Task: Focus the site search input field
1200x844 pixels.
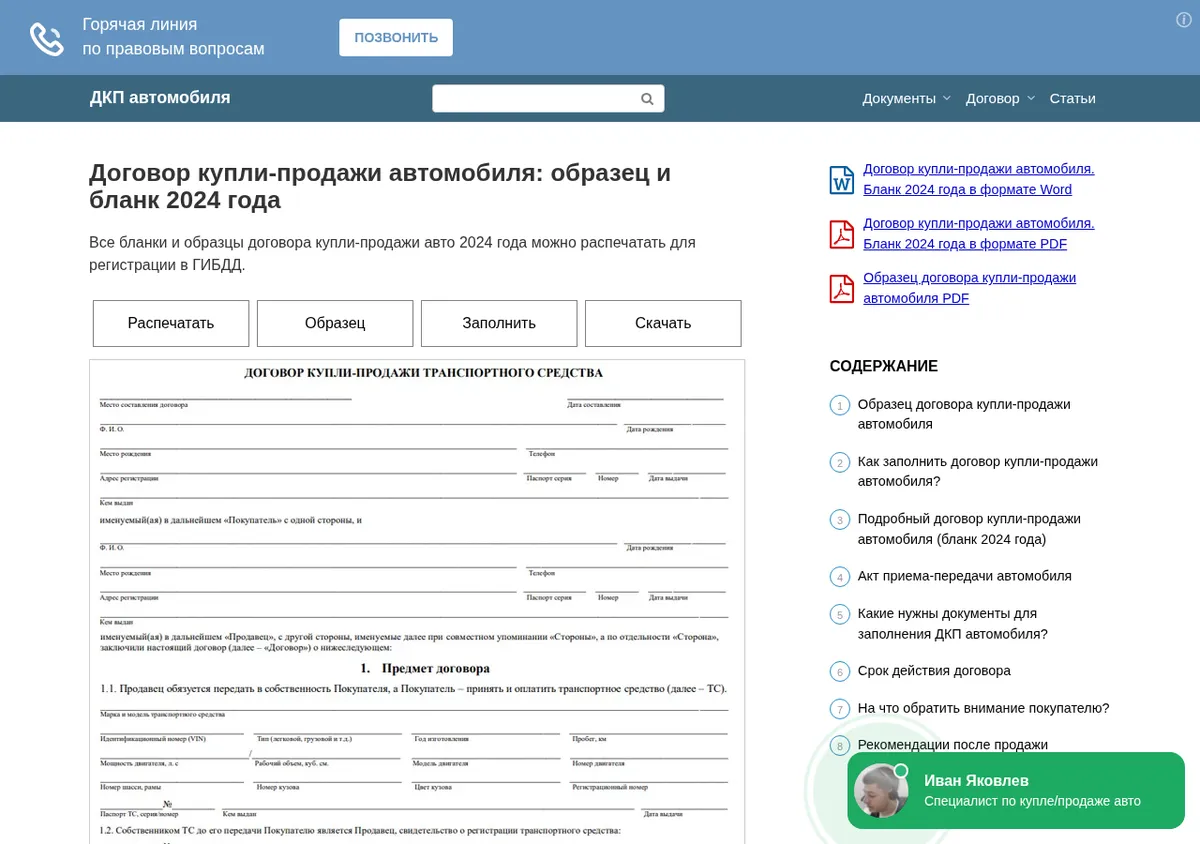Action: pyautogui.click(x=536, y=99)
